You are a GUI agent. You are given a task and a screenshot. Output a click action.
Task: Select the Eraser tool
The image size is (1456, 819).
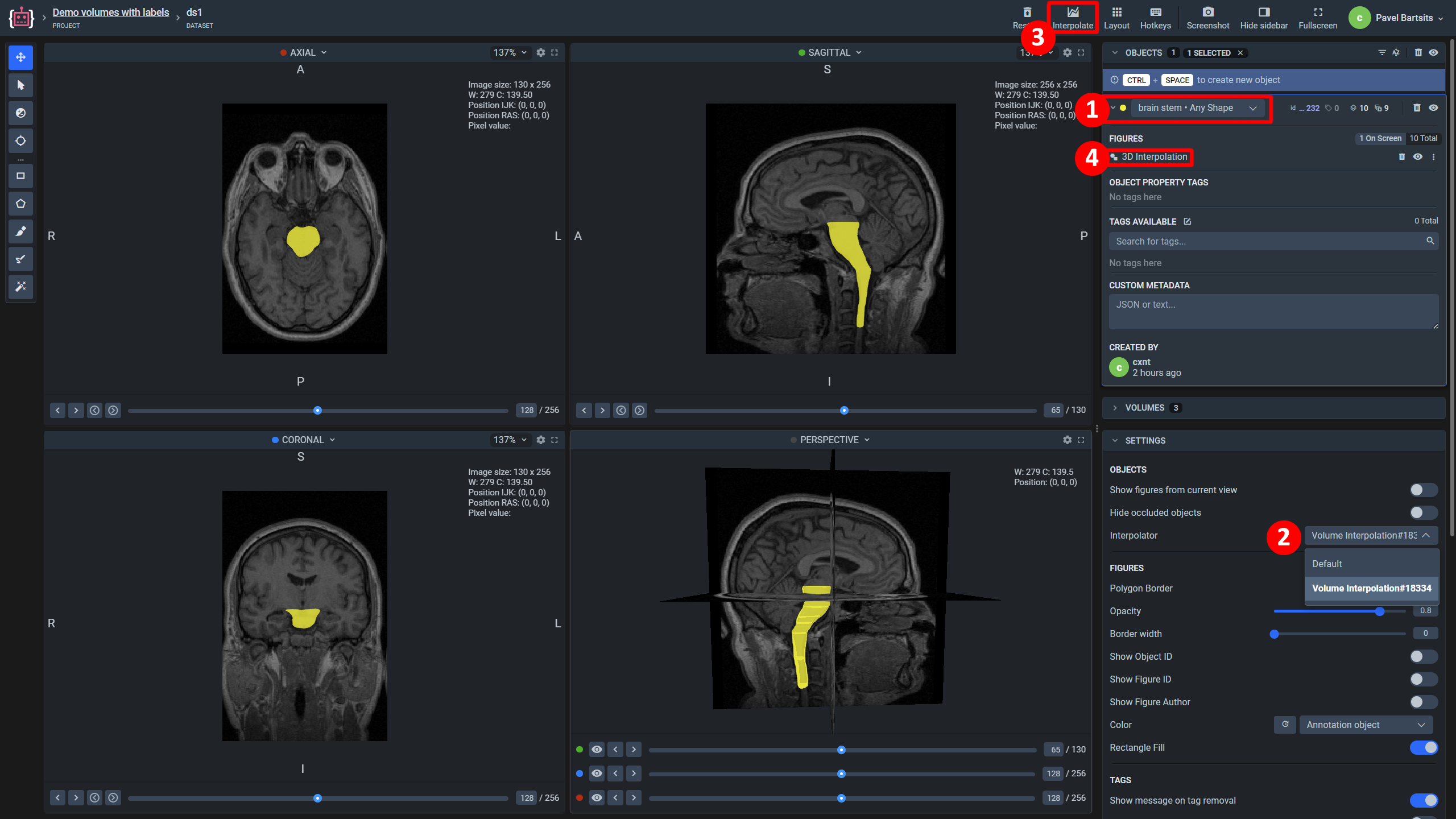pyautogui.click(x=20, y=259)
